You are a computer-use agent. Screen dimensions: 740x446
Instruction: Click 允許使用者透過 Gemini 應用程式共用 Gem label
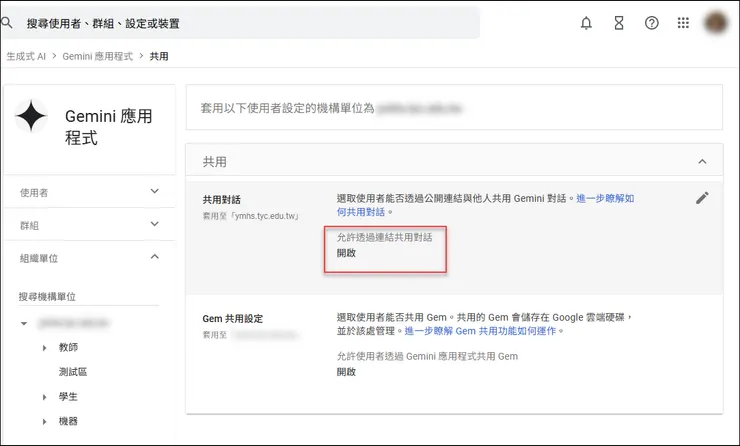(x=427, y=356)
